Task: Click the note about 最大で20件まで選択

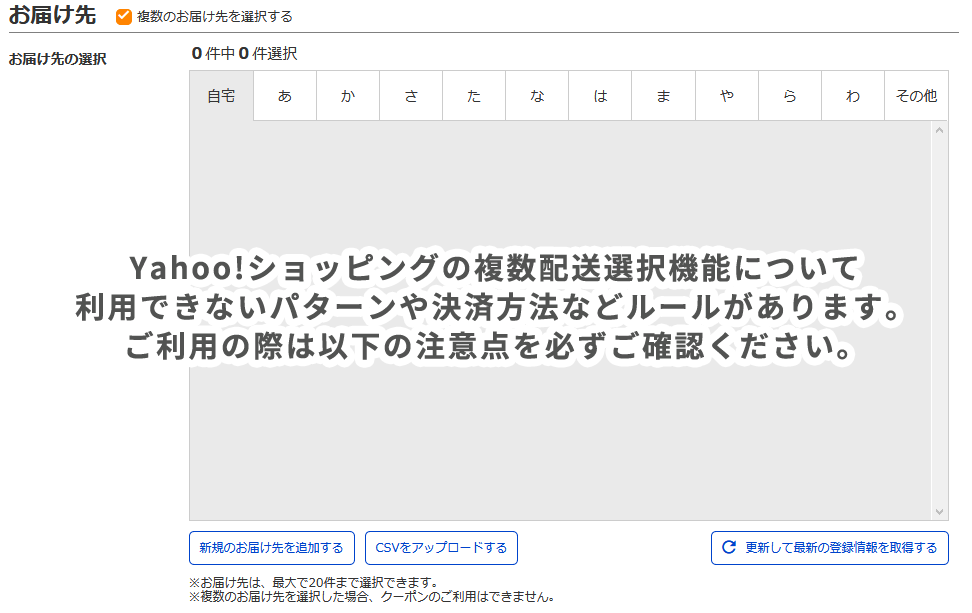Action: tap(316, 583)
